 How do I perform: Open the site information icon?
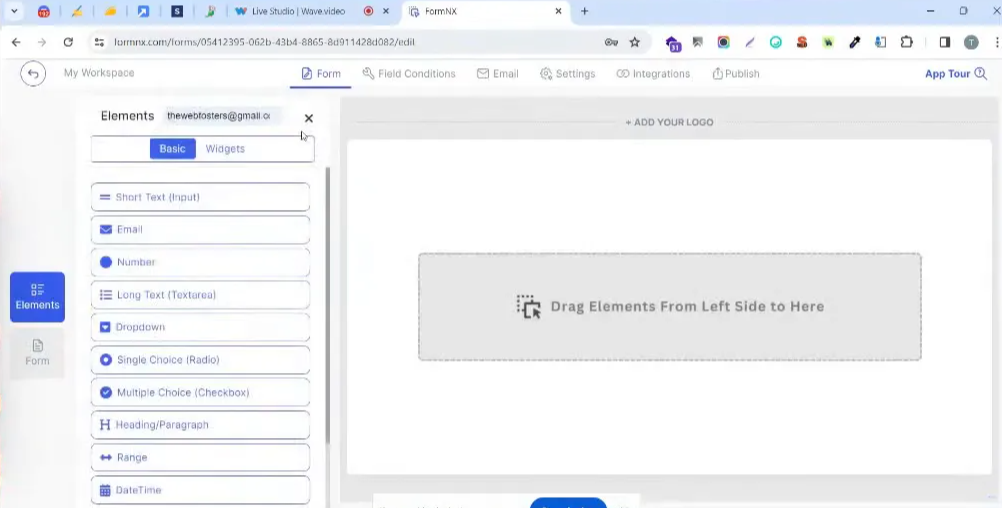pos(99,42)
